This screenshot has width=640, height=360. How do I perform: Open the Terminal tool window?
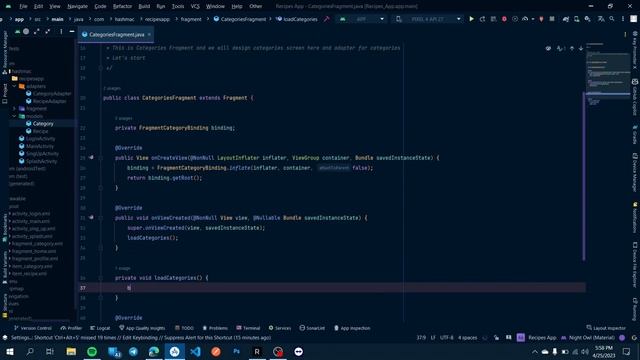248,328
